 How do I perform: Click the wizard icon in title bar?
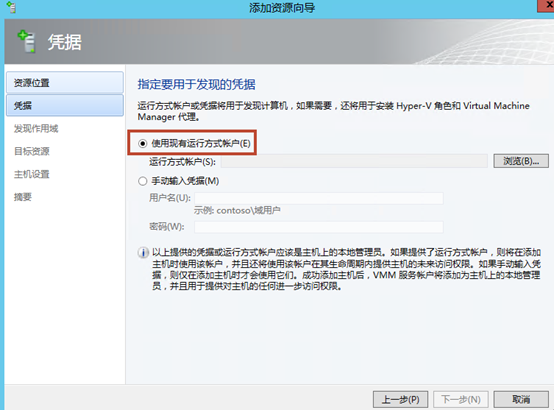pos(11,7)
